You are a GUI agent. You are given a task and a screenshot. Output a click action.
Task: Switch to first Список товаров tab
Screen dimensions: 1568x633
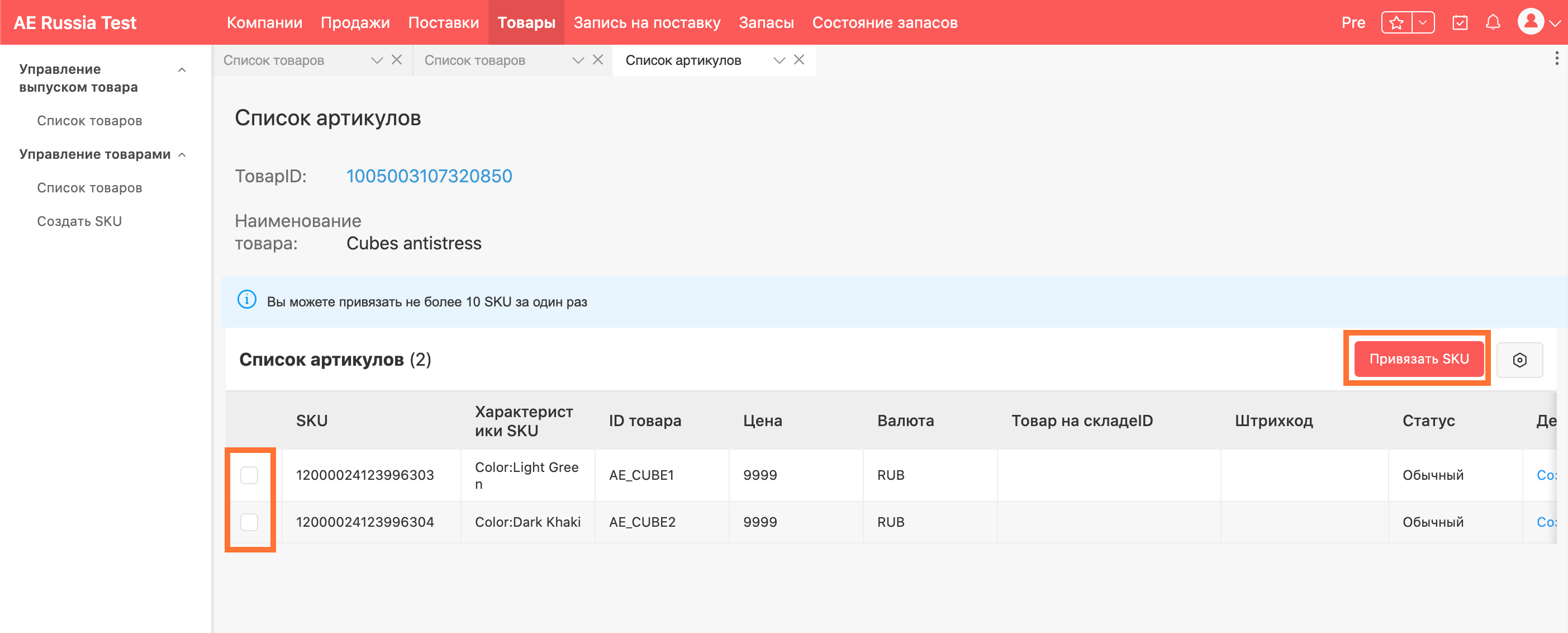coord(273,60)
